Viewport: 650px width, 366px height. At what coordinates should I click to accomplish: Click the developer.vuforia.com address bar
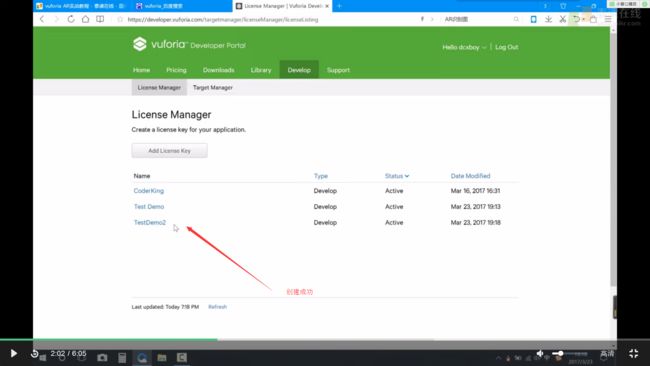pyautogui.click(x=223, y=19)
